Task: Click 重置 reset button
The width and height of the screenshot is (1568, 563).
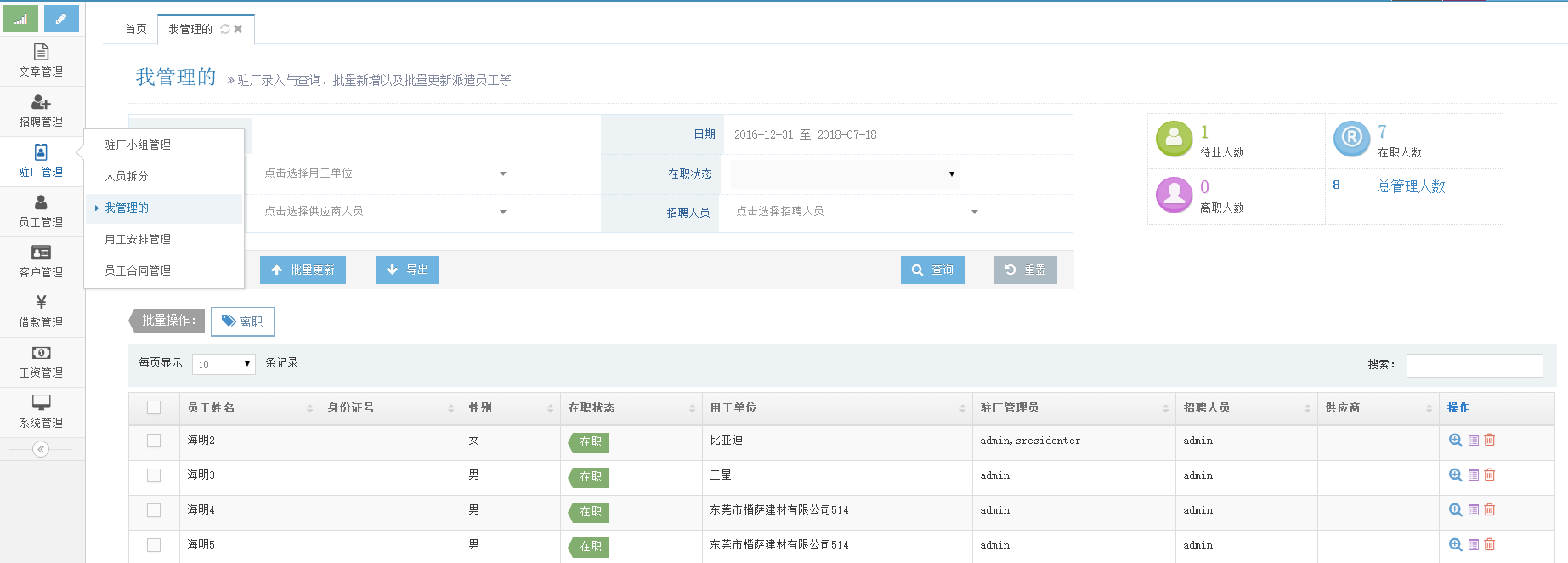Action: (1026, 270)
